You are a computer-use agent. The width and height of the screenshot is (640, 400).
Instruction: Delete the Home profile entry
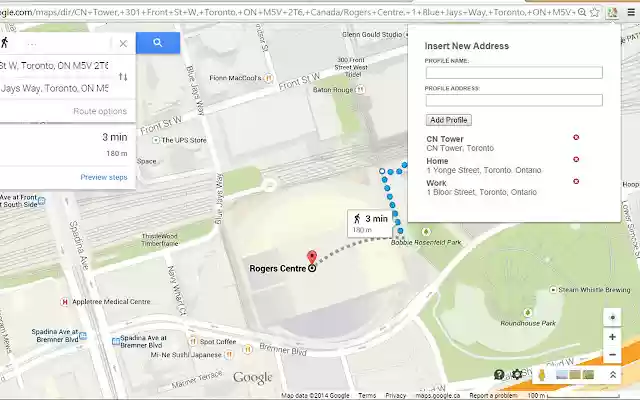(576, 159)
